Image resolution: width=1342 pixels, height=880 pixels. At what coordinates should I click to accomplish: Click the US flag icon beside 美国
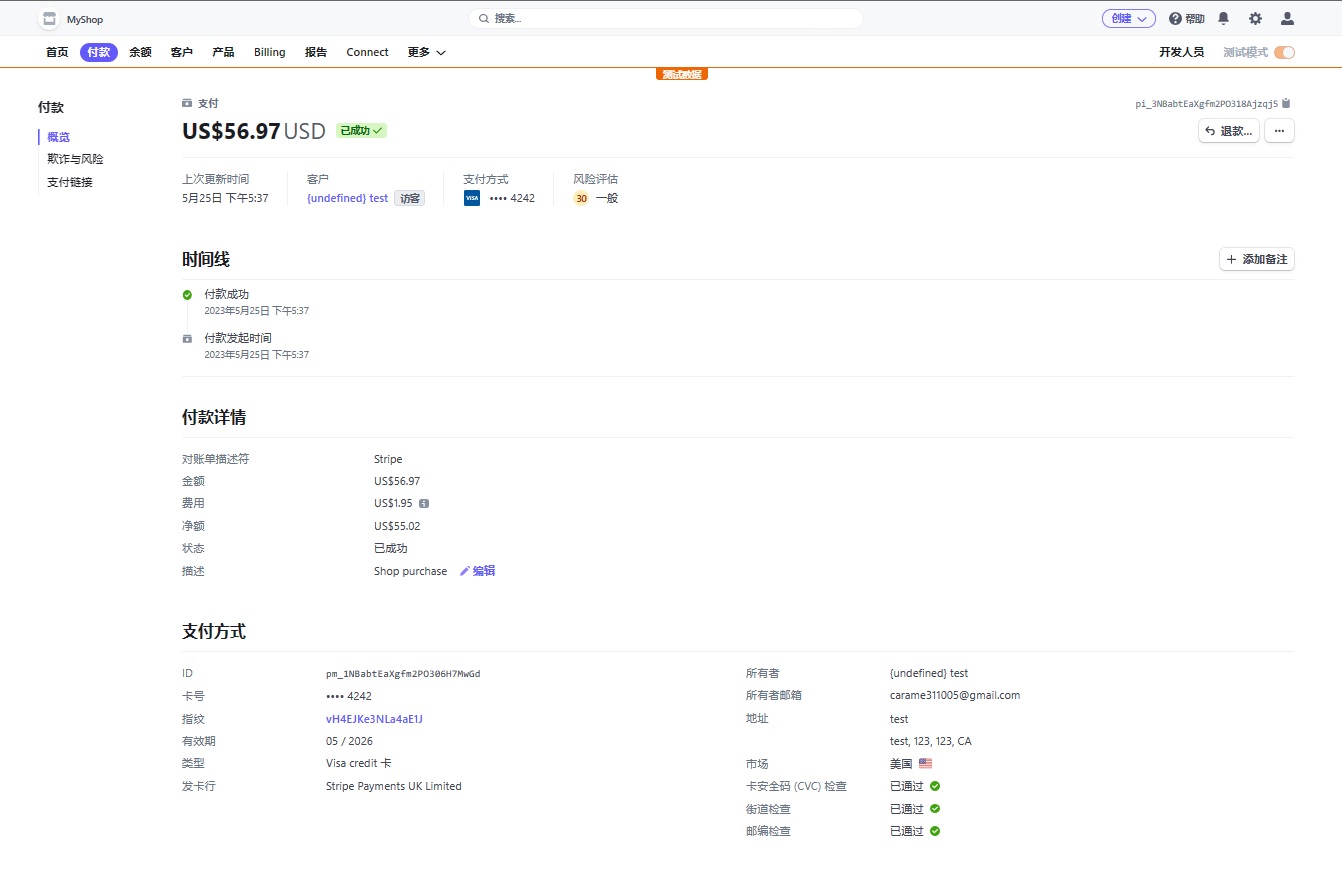[924, 763]
